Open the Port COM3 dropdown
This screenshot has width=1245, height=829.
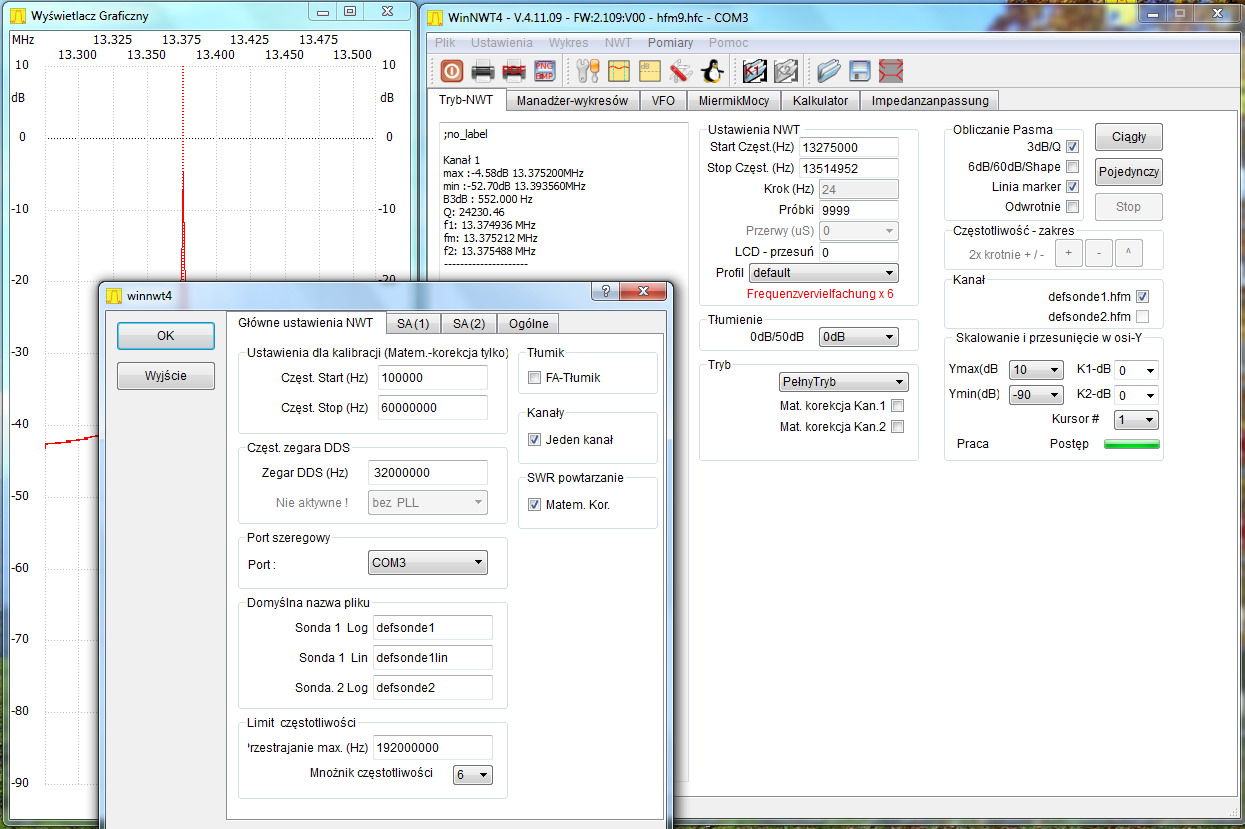427,563
